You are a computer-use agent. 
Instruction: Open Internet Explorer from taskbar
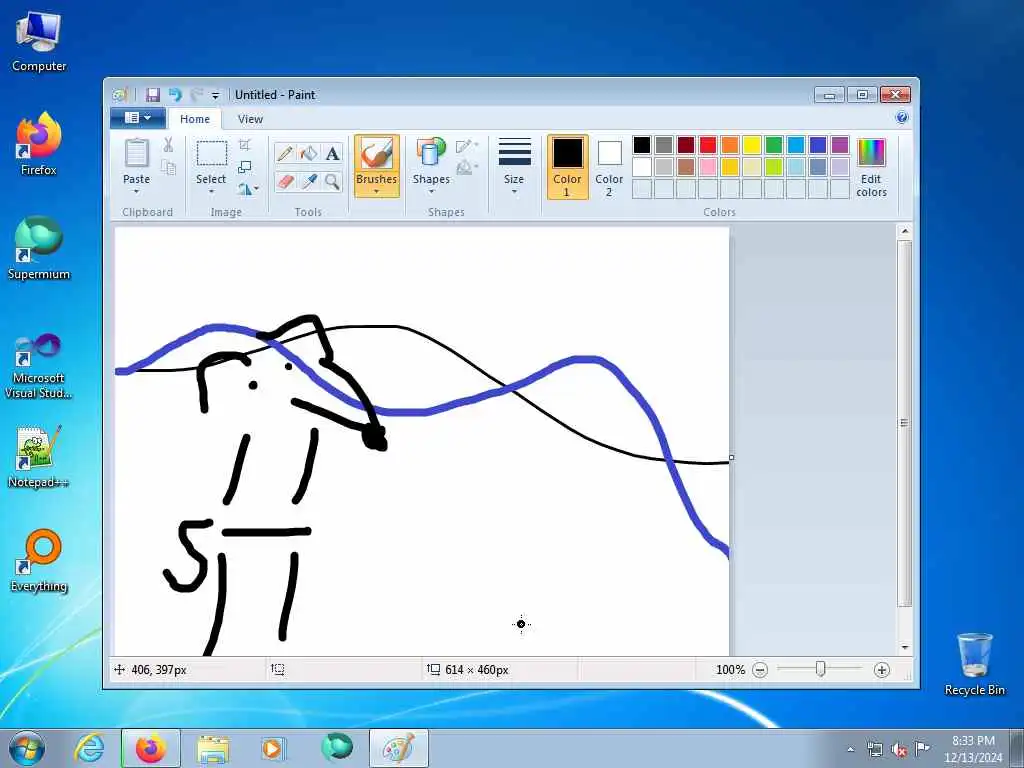[89, 748]
